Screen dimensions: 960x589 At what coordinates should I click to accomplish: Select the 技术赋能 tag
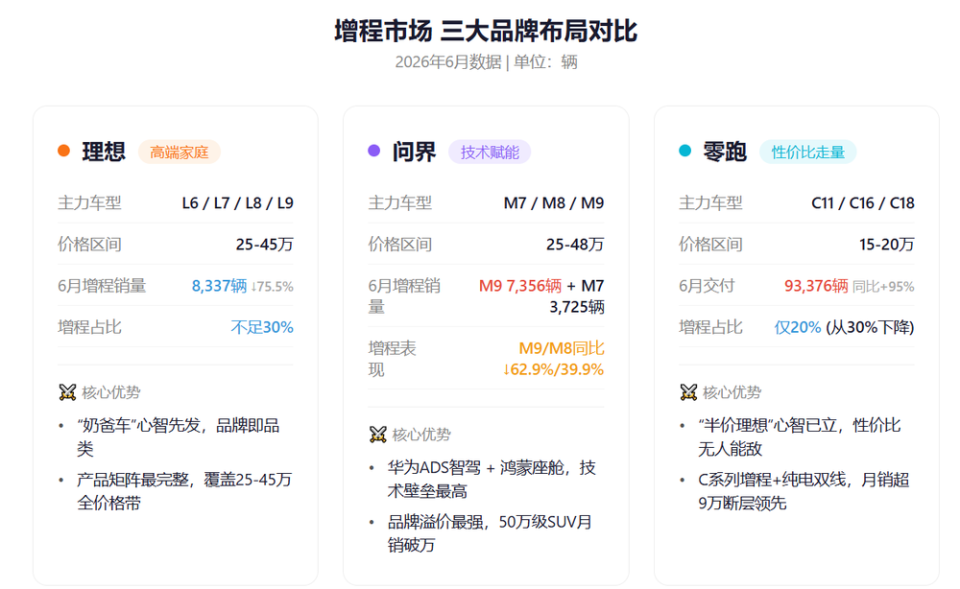[x=490, y=152]
